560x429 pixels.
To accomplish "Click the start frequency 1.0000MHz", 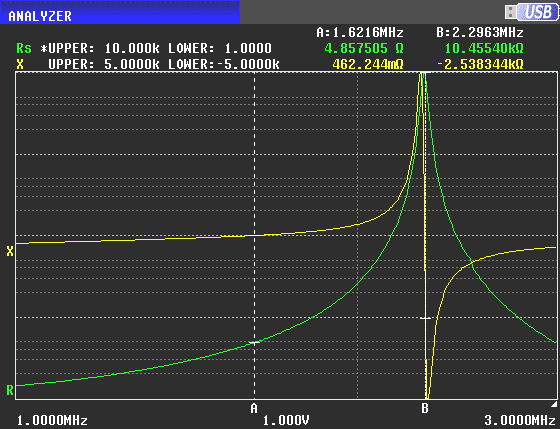I will pyautogui.click(x=52, y=420).
